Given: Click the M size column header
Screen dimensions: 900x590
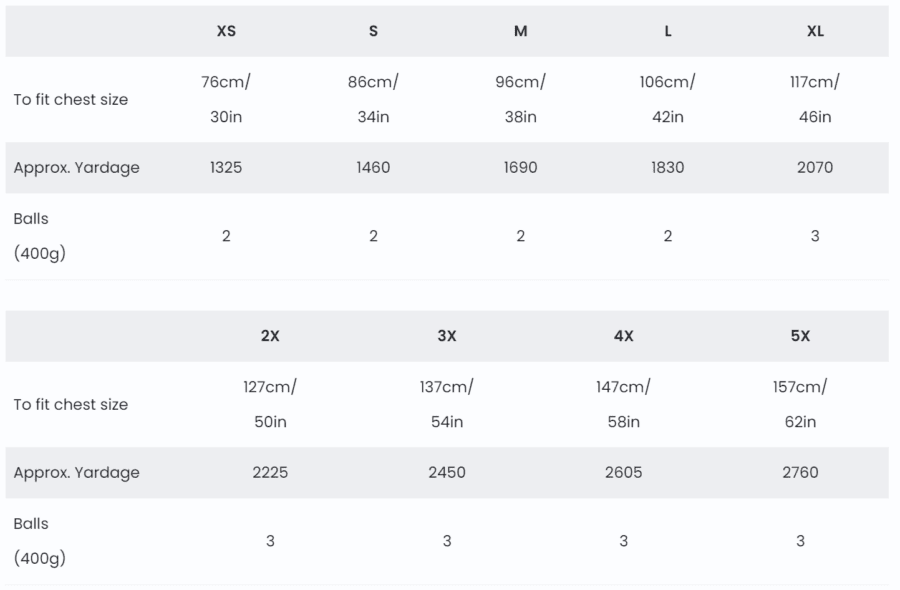Looking at the screenshot, I should click(x=520, y=31).
